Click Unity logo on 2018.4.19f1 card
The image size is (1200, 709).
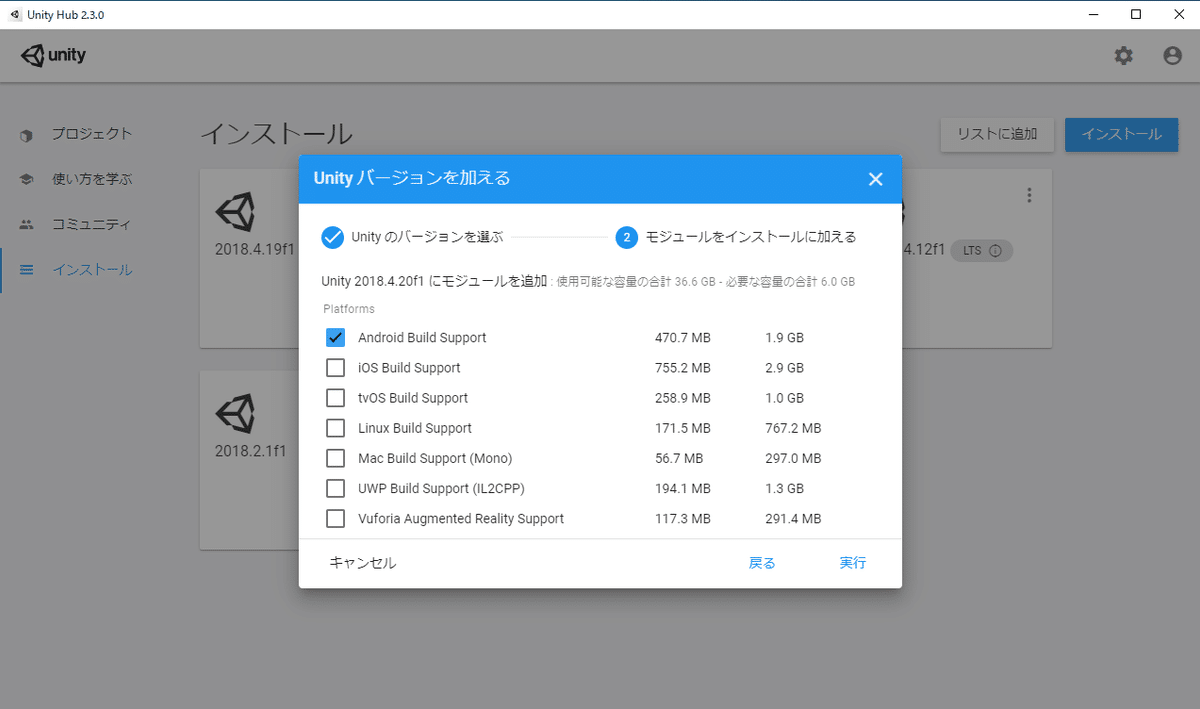[235, 212]
